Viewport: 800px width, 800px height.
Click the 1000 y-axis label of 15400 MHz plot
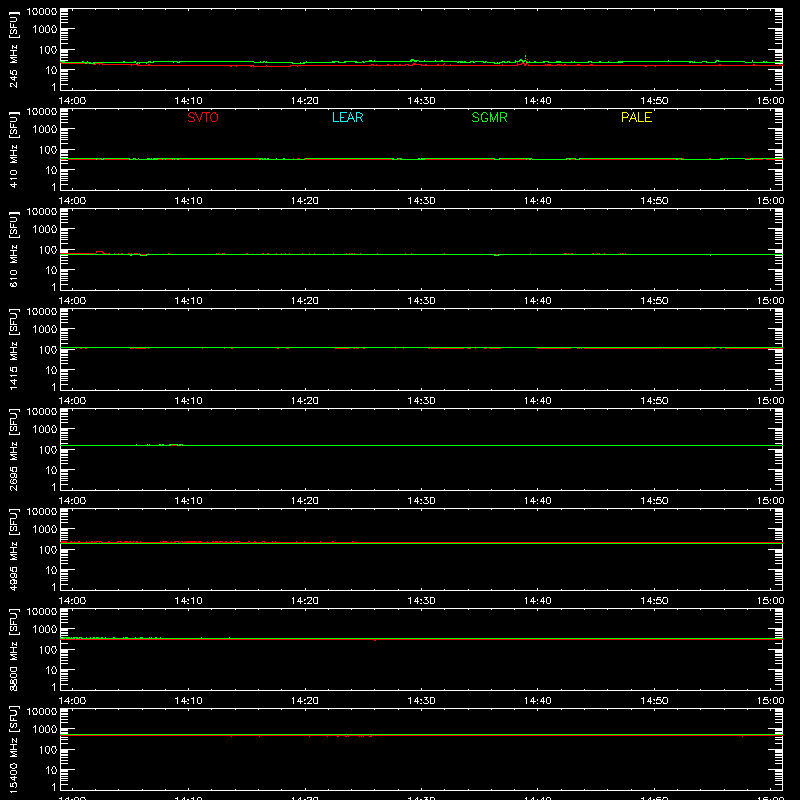click(x=45, y=730)
